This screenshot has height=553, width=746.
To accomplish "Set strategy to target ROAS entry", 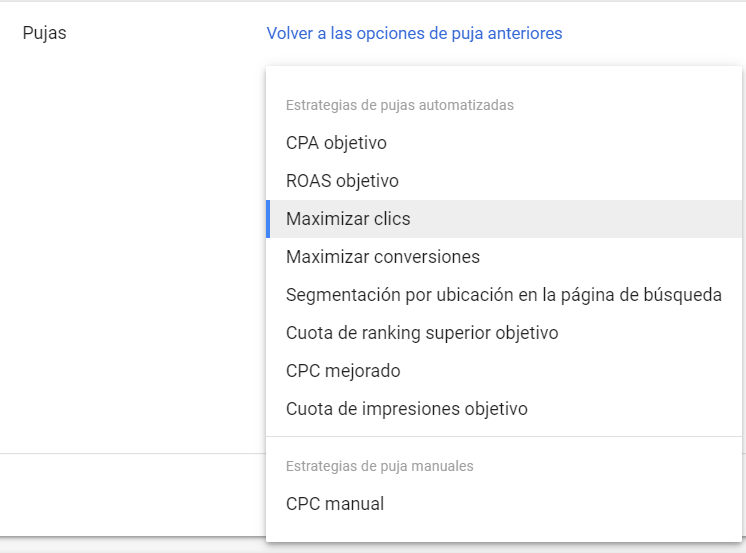I will point(342,181).
